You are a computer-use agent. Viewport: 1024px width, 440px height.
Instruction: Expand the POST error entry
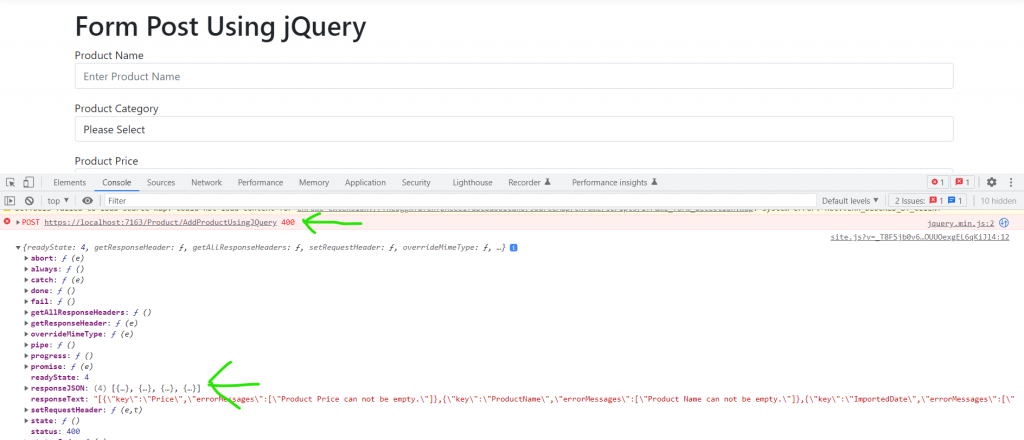click(x=18, y=222)
